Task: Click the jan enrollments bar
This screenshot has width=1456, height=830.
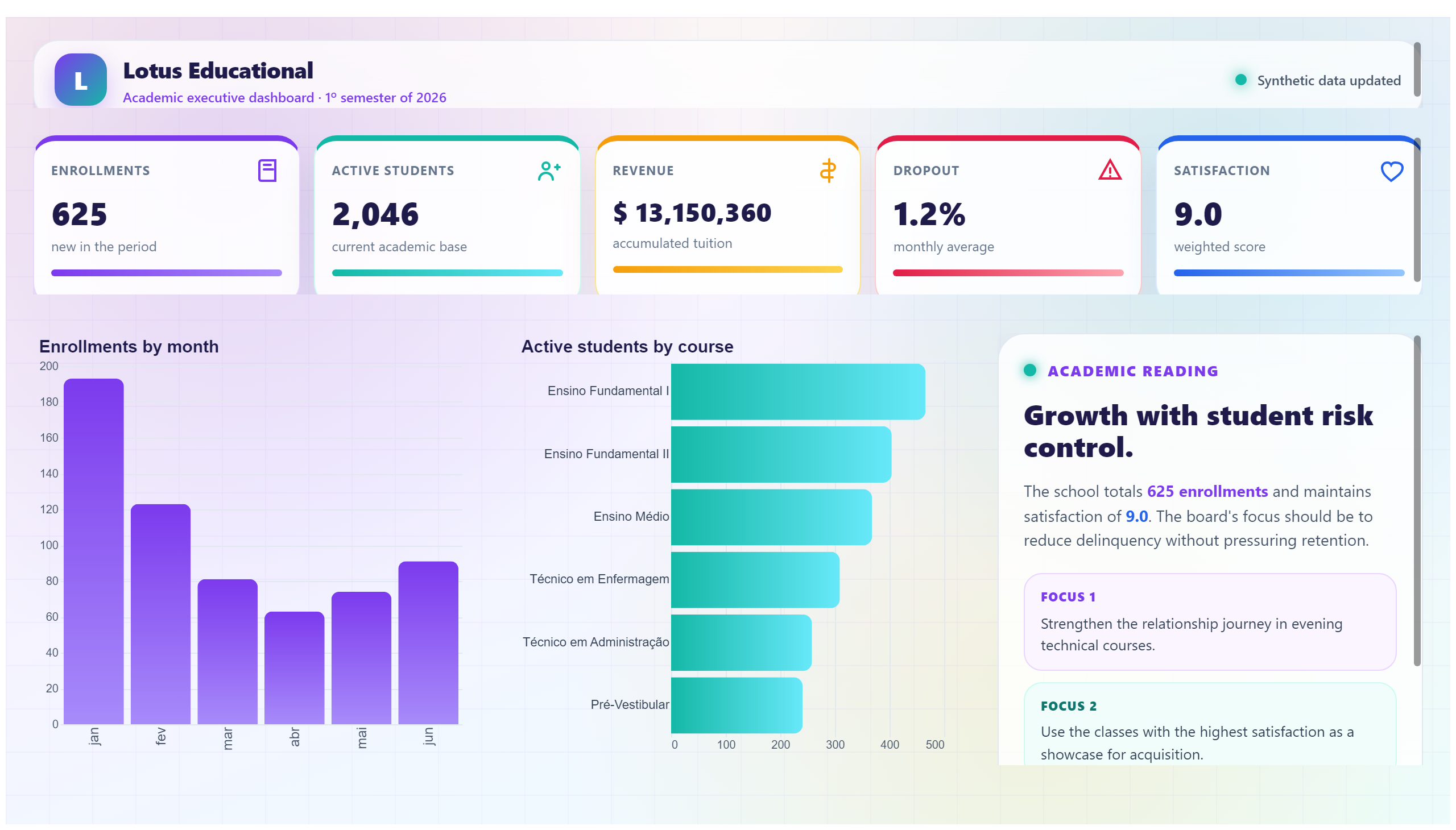Action: coord(93,551)
